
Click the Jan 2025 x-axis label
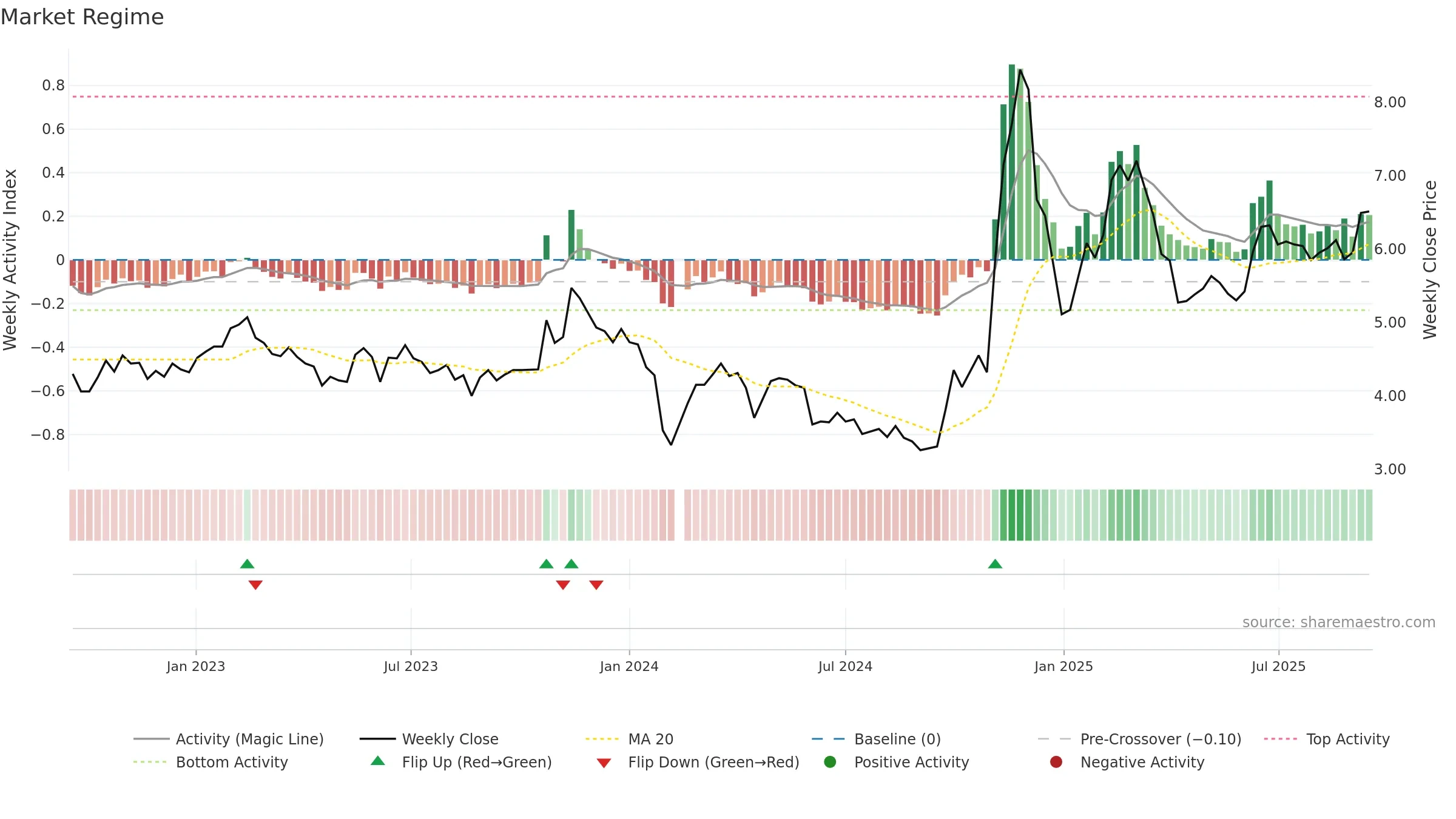1063,666
